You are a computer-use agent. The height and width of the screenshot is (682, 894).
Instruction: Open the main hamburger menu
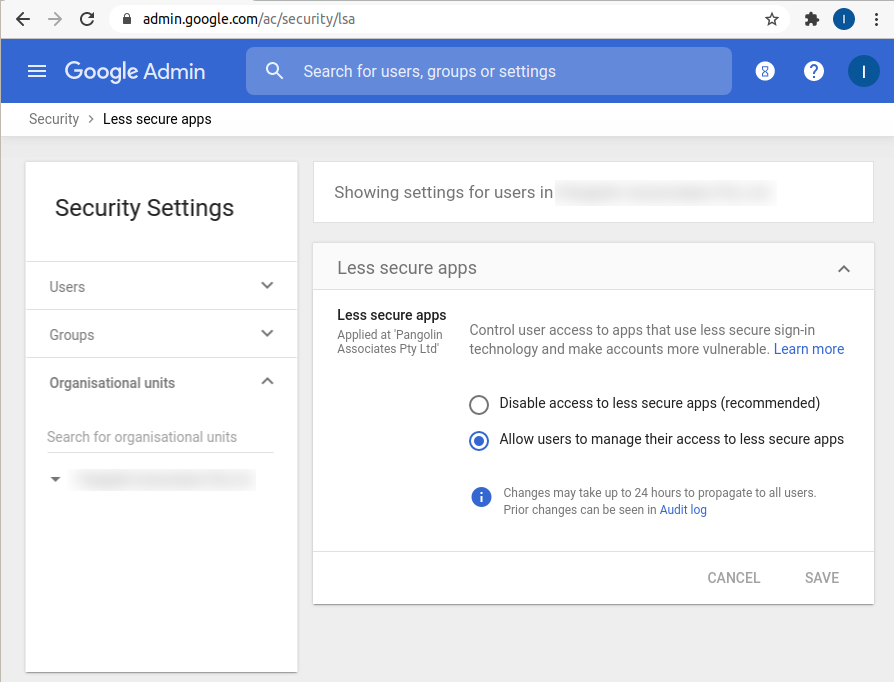(x=37, y=71)
